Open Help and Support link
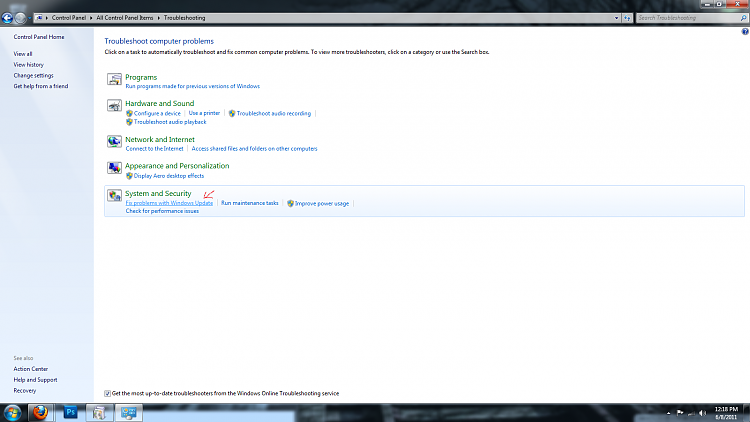This screenshot has width=750, height=422. (35, 380)
